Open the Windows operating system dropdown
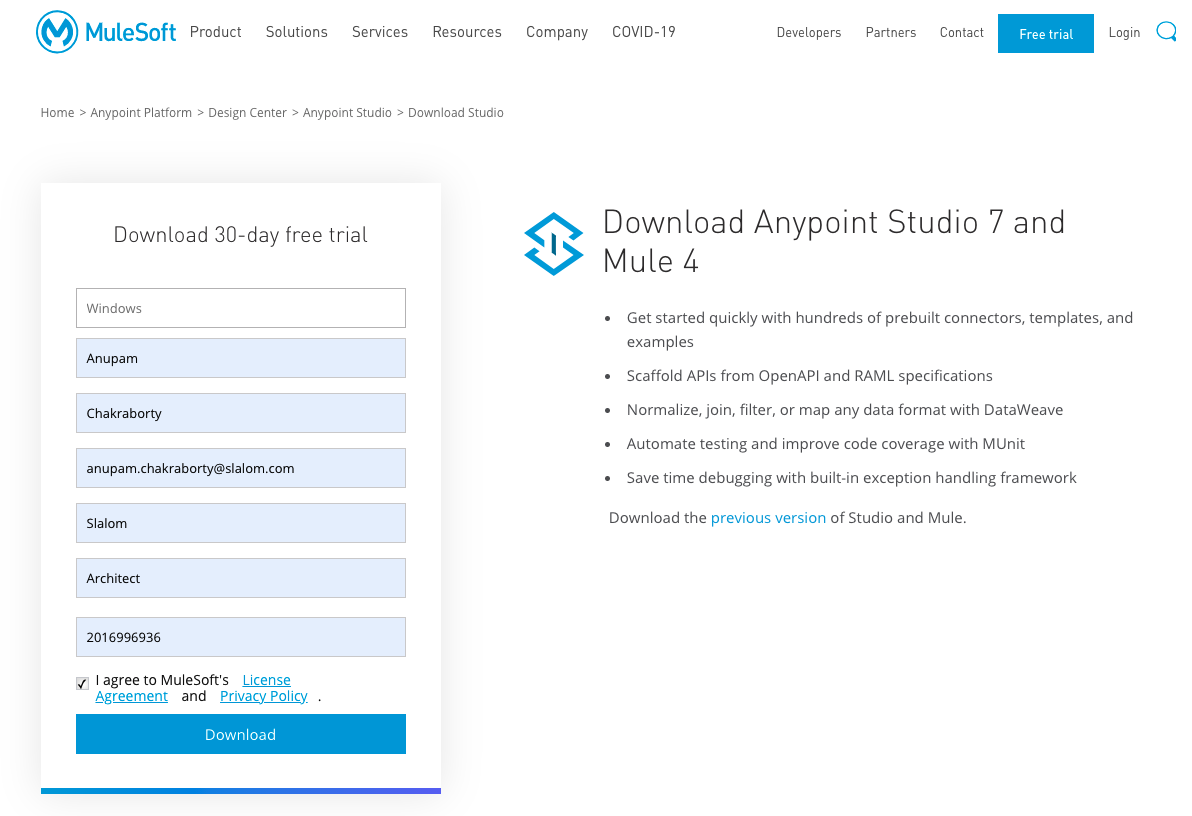Image resolution: width=1192 pixels, height=816 pixels. click(240, 308)
